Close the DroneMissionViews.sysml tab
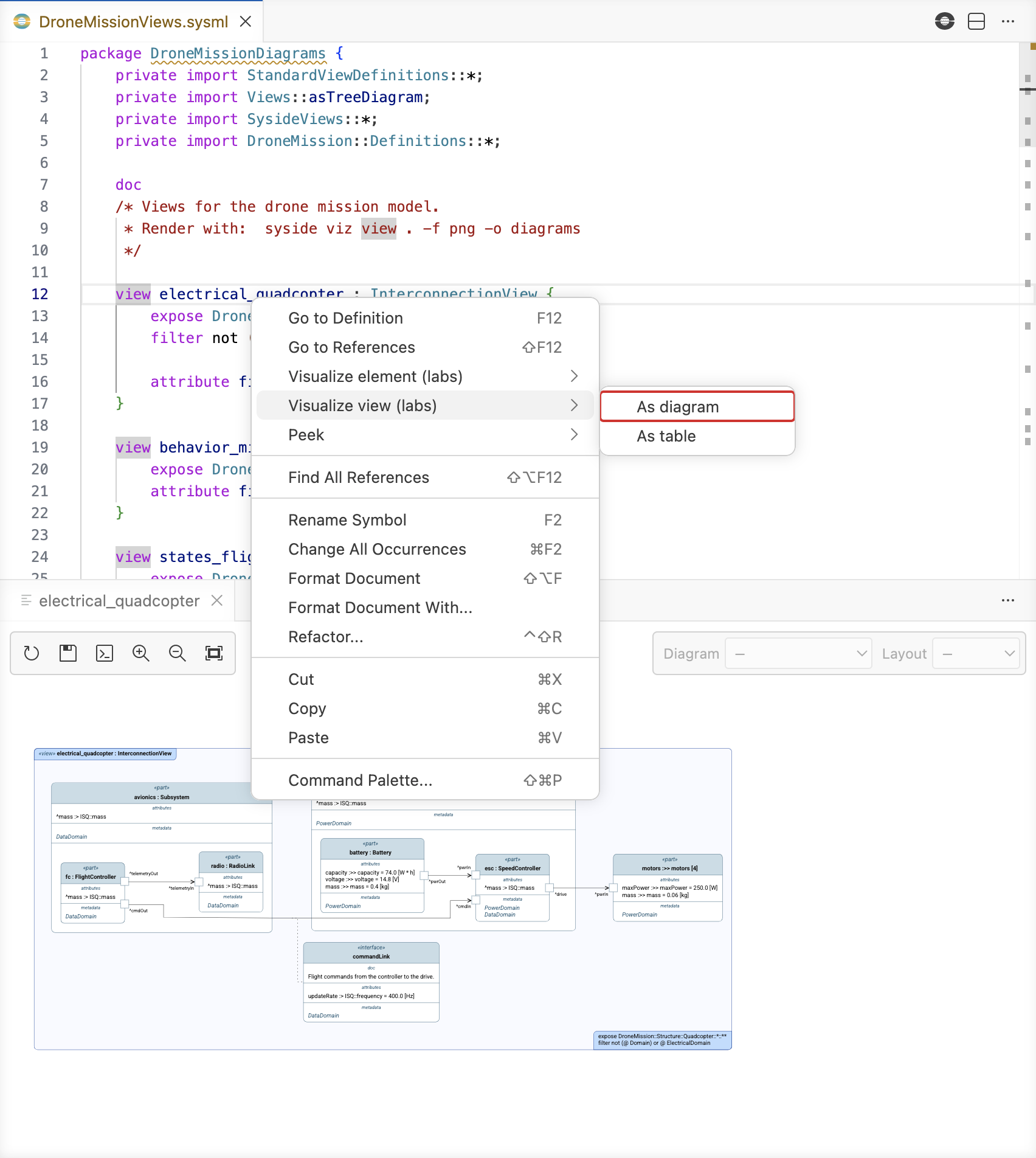This screenshot has height=1158, width=1036. 246,21
